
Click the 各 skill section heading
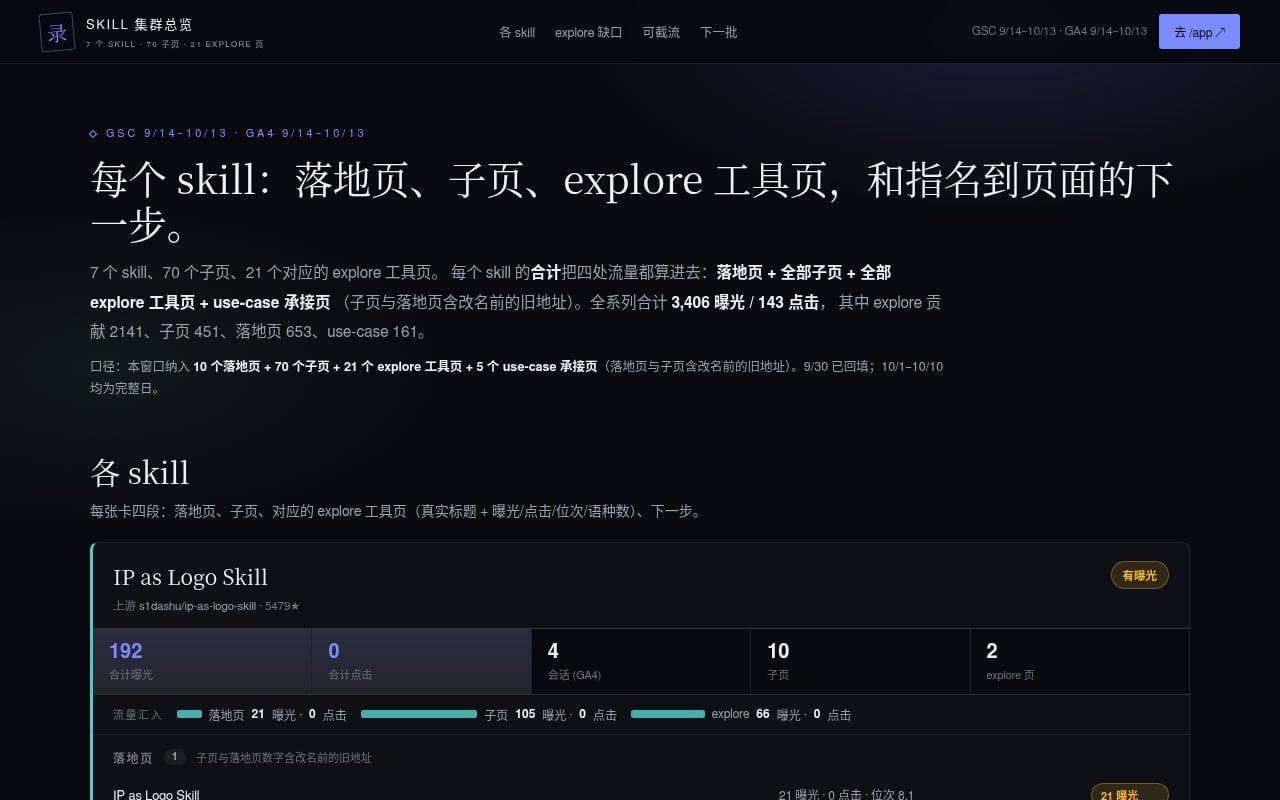(x=140, y=472)
